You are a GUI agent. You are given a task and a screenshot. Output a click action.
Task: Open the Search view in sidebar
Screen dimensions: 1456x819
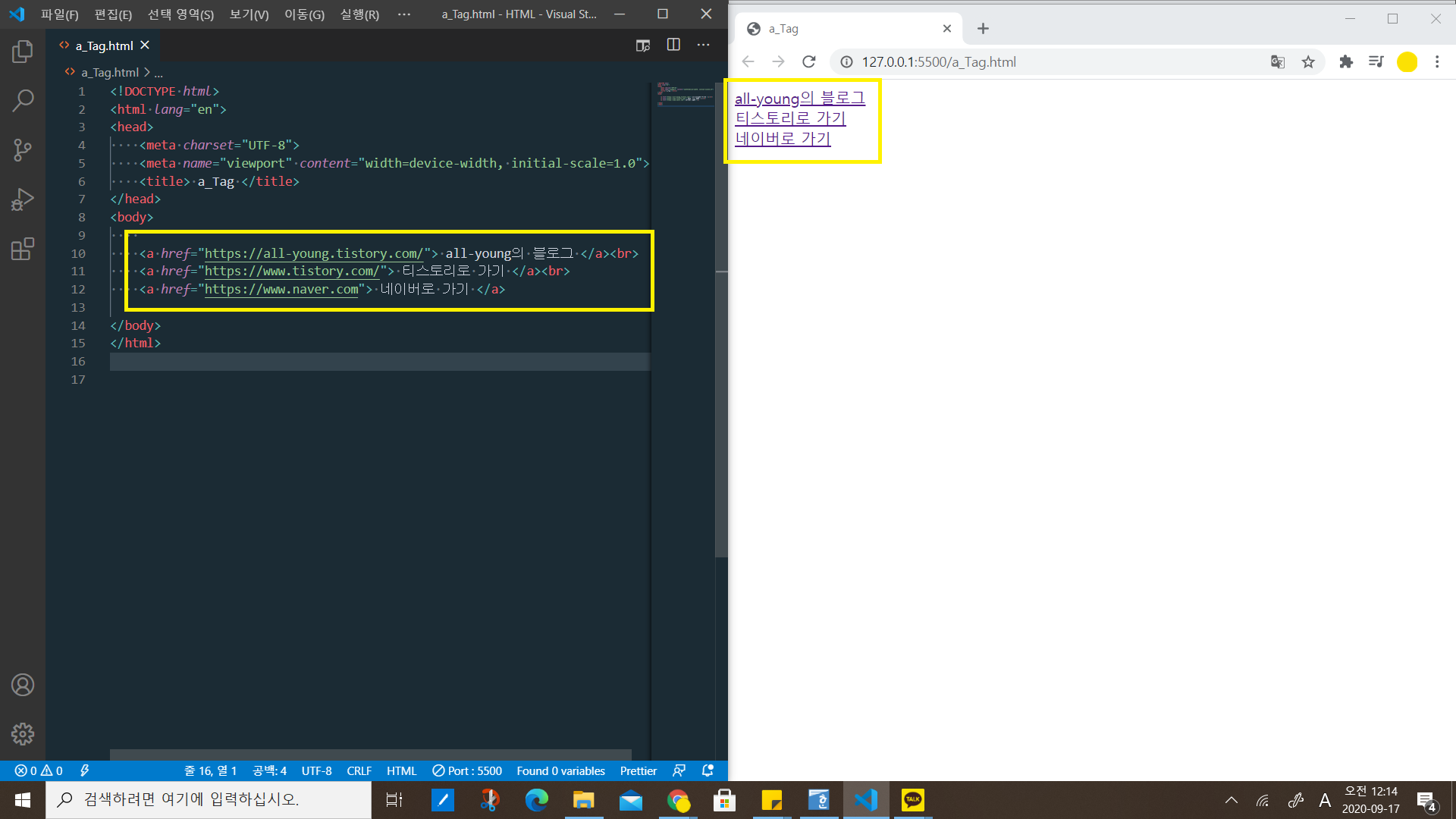click(x=23, y=100)
